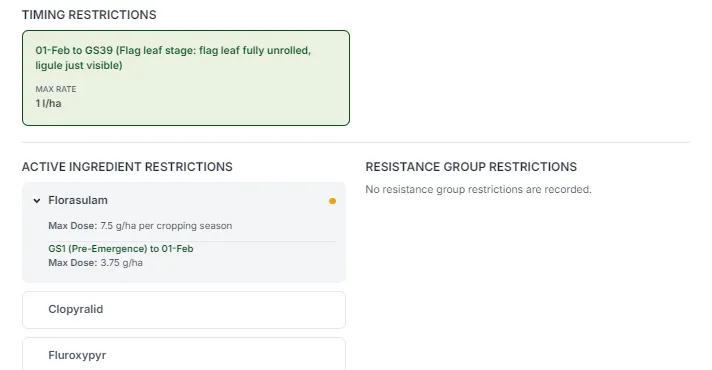Click the Max Dose 3.75 g/ha line

pos(95,263)
